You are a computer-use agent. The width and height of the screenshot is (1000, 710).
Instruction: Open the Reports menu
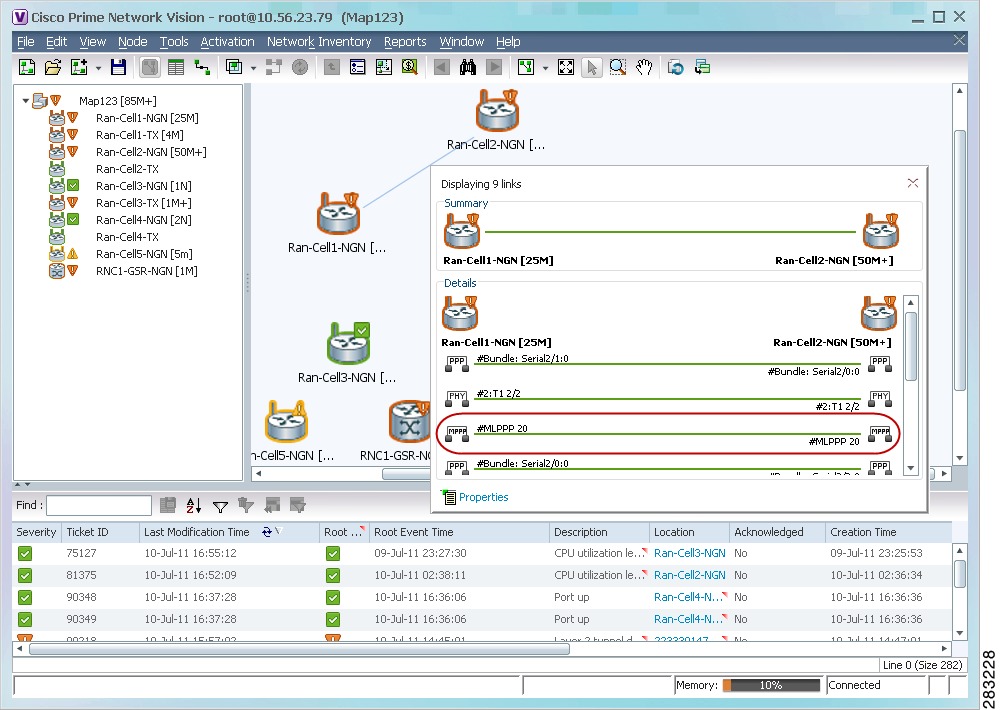(405, 41)
